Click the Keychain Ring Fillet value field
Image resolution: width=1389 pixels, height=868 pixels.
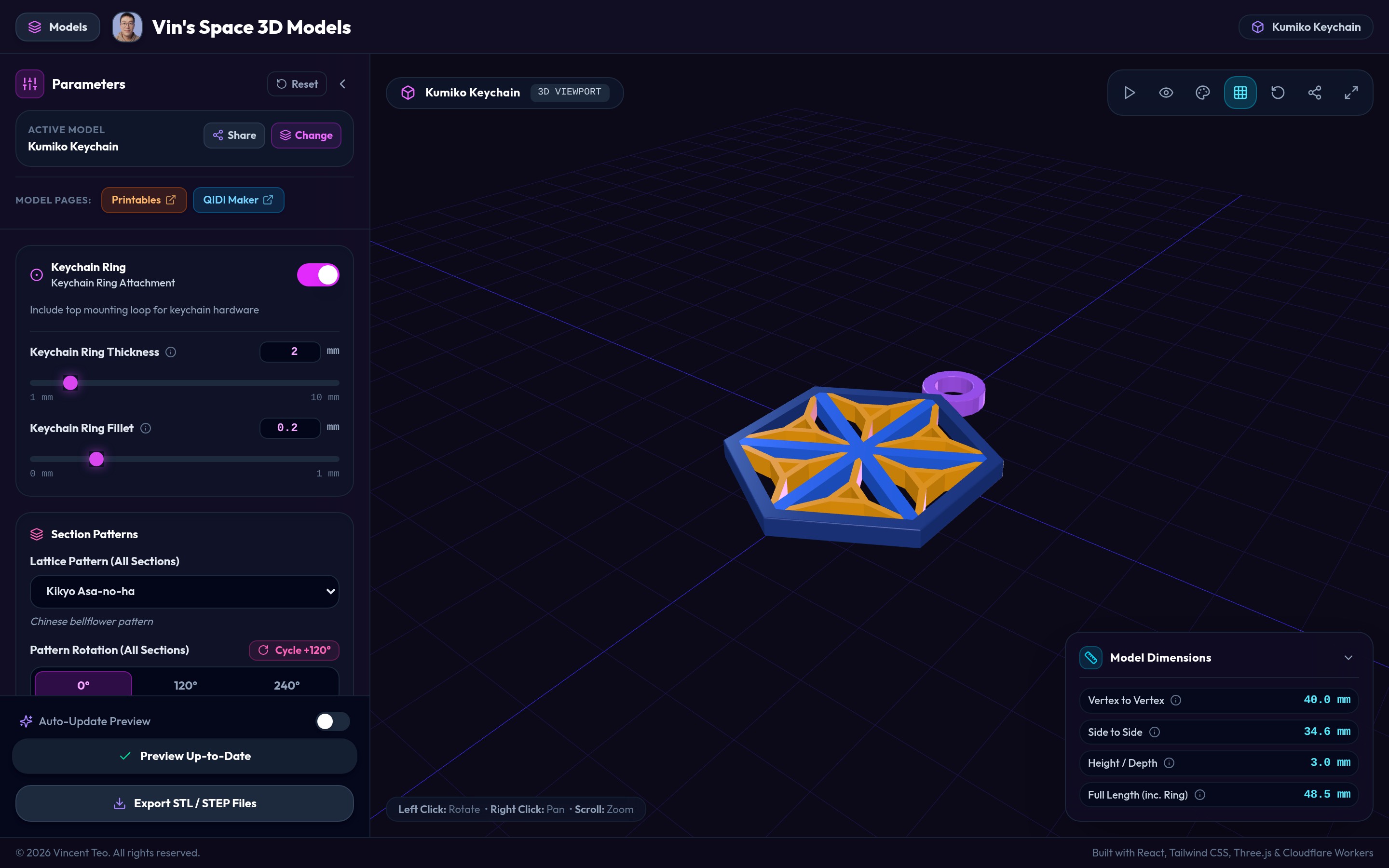[x=290, y=428]
